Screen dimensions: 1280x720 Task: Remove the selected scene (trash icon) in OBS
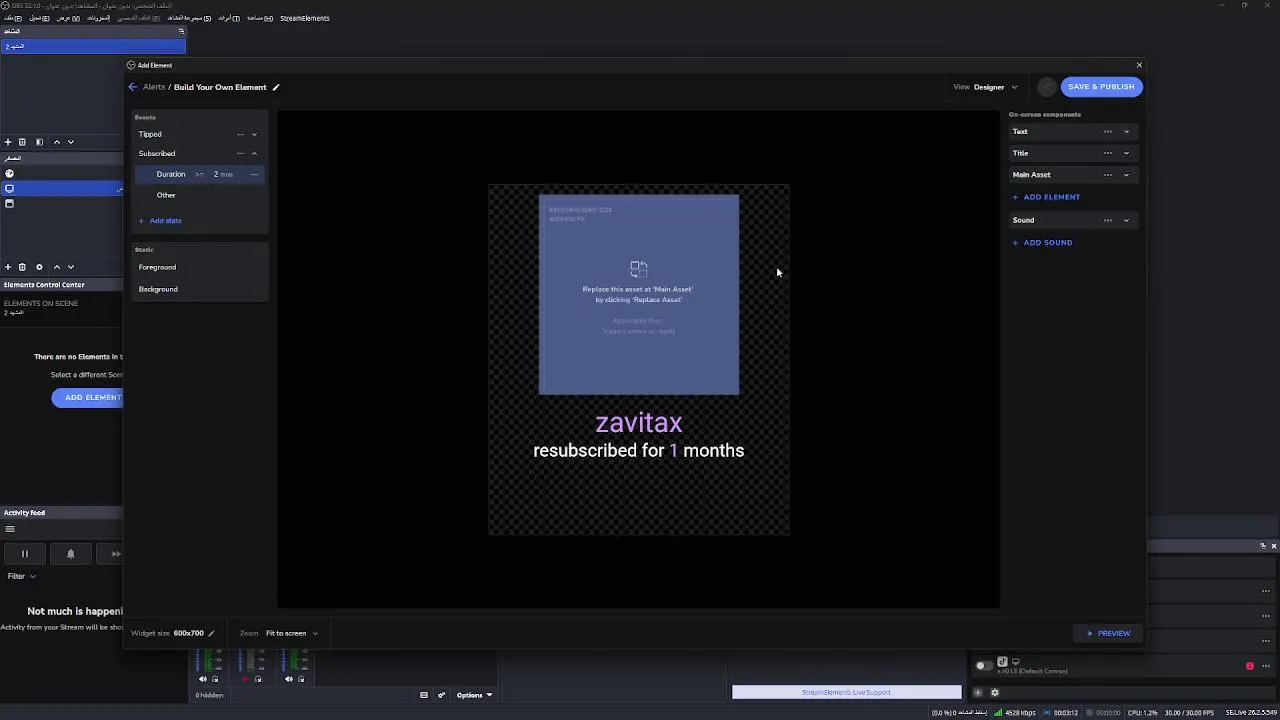pyautogui.click(x=22, y=142)
